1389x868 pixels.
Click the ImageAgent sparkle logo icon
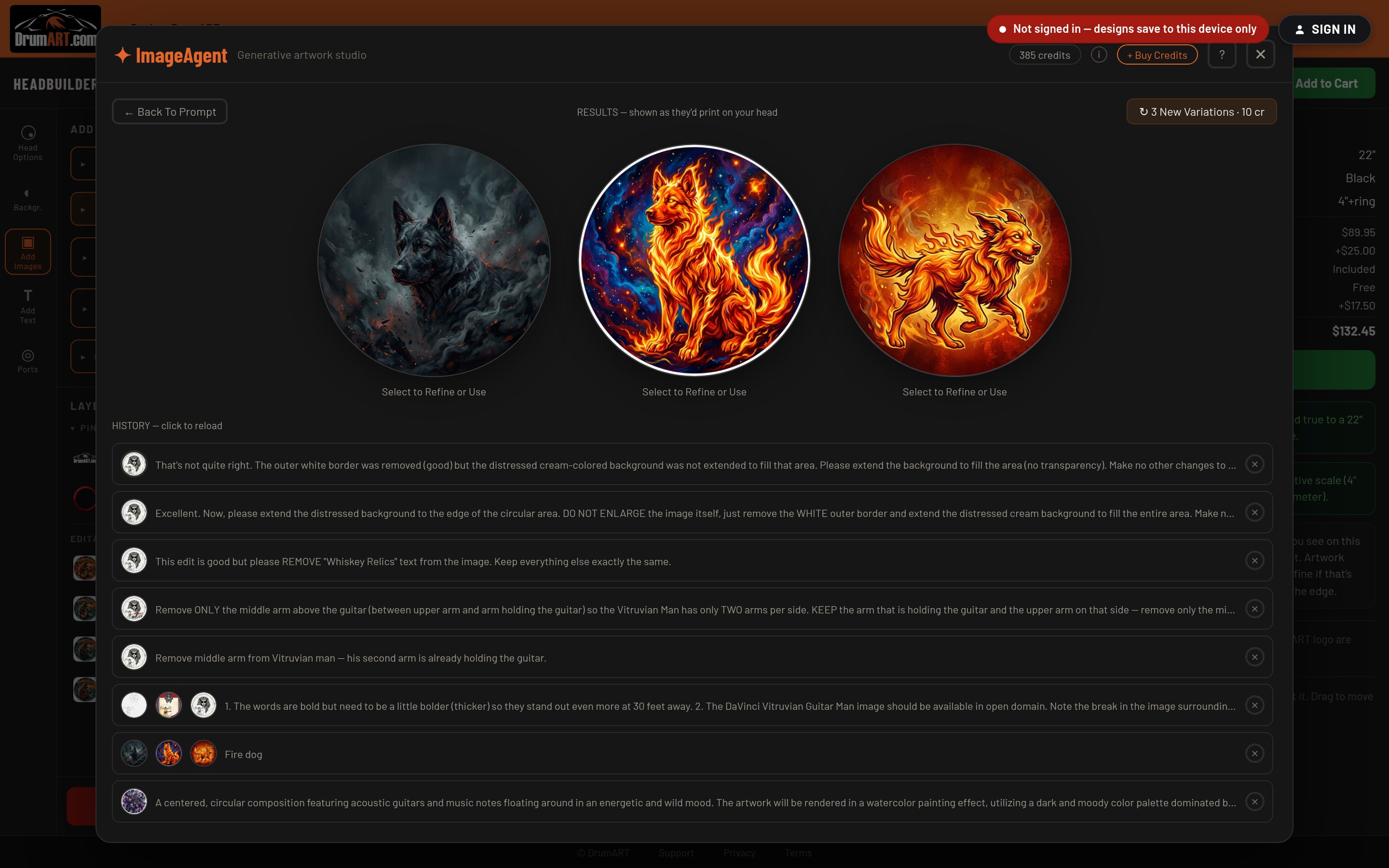tap(122, 55)
